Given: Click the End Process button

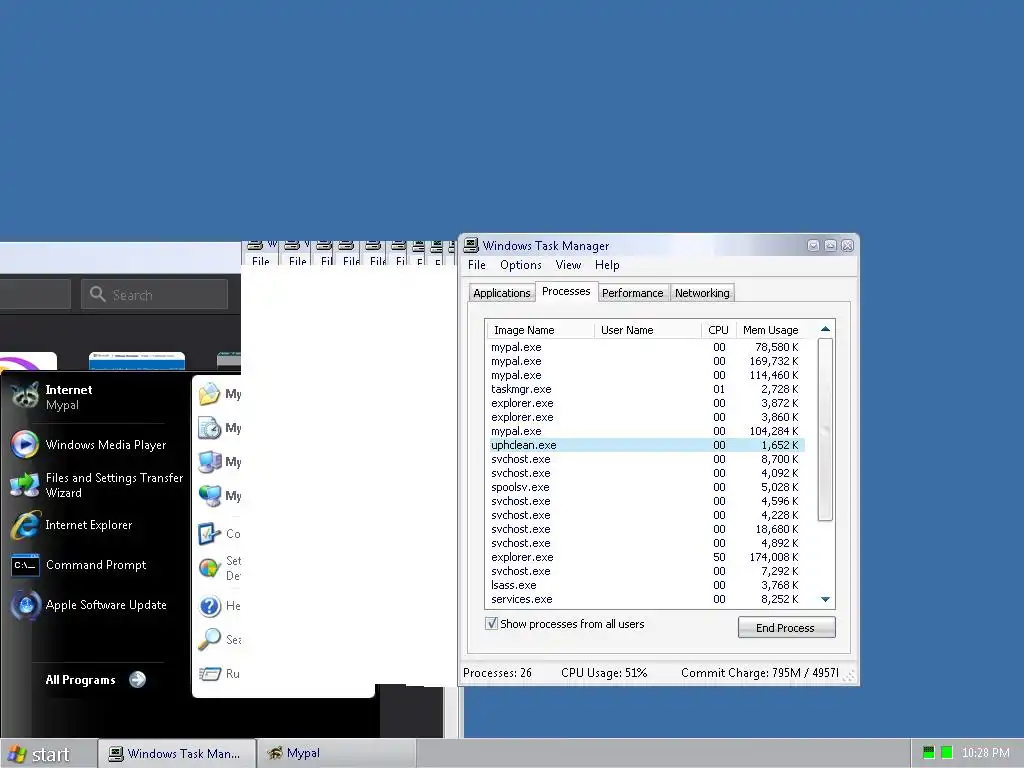Looking at the screenshot, I should (786, 628).
